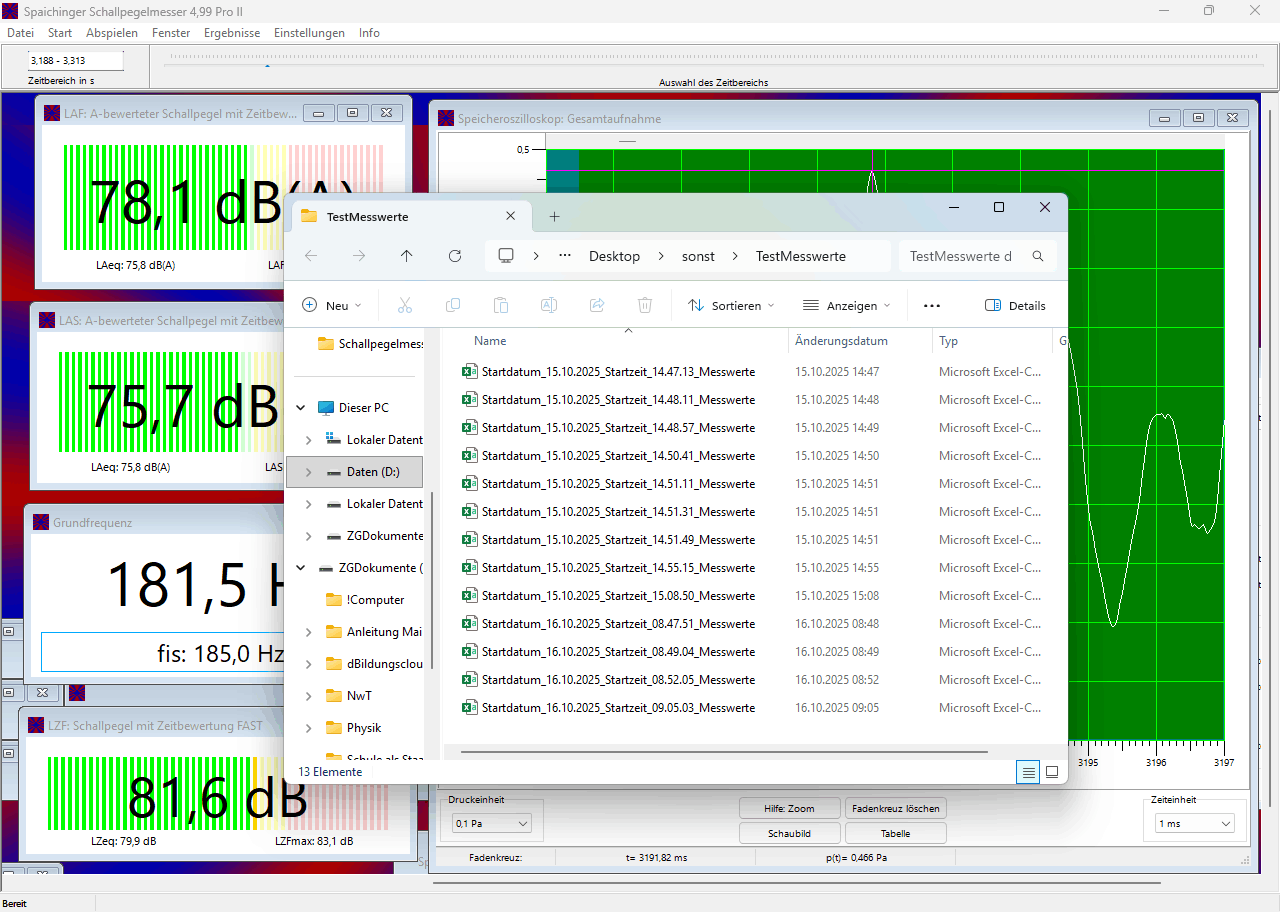Click the Auswahl des Zeitbereichs slider track
1280x912 pixels.
(x=713, y=58)
